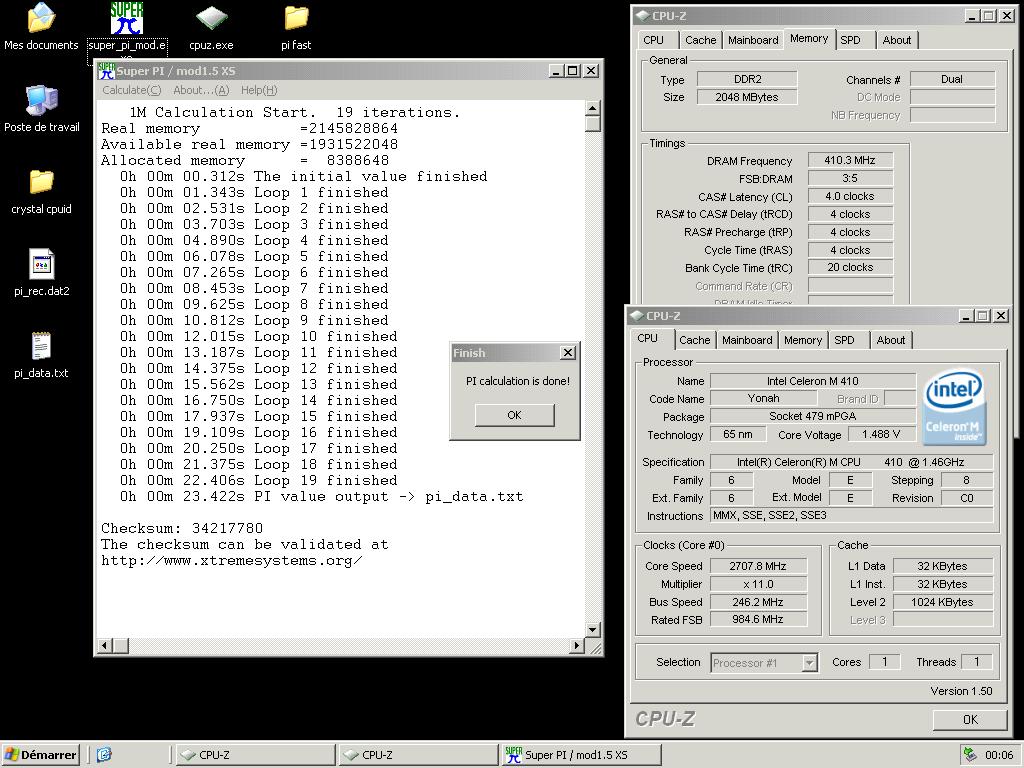Click OK button in CPU-Z window
The width and height of the screenshot is (1024, 768).
(x=970, y=719)
